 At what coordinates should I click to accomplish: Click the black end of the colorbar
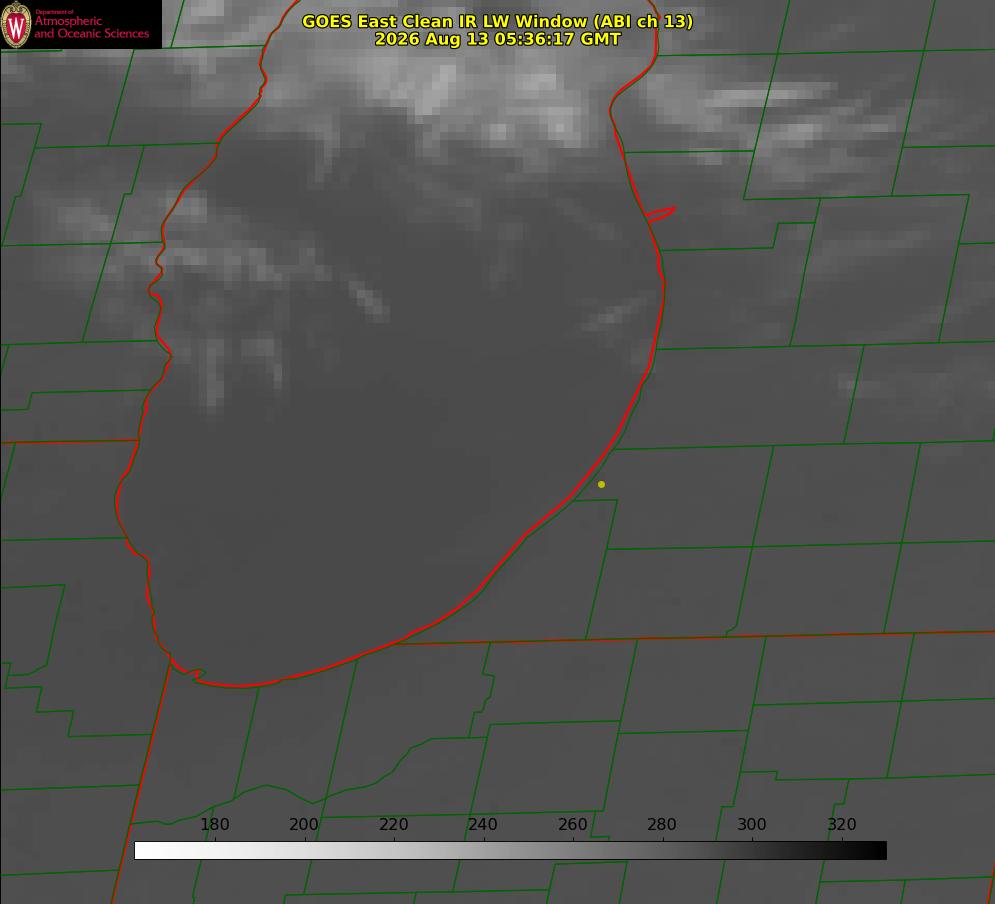tap(874, 851)
